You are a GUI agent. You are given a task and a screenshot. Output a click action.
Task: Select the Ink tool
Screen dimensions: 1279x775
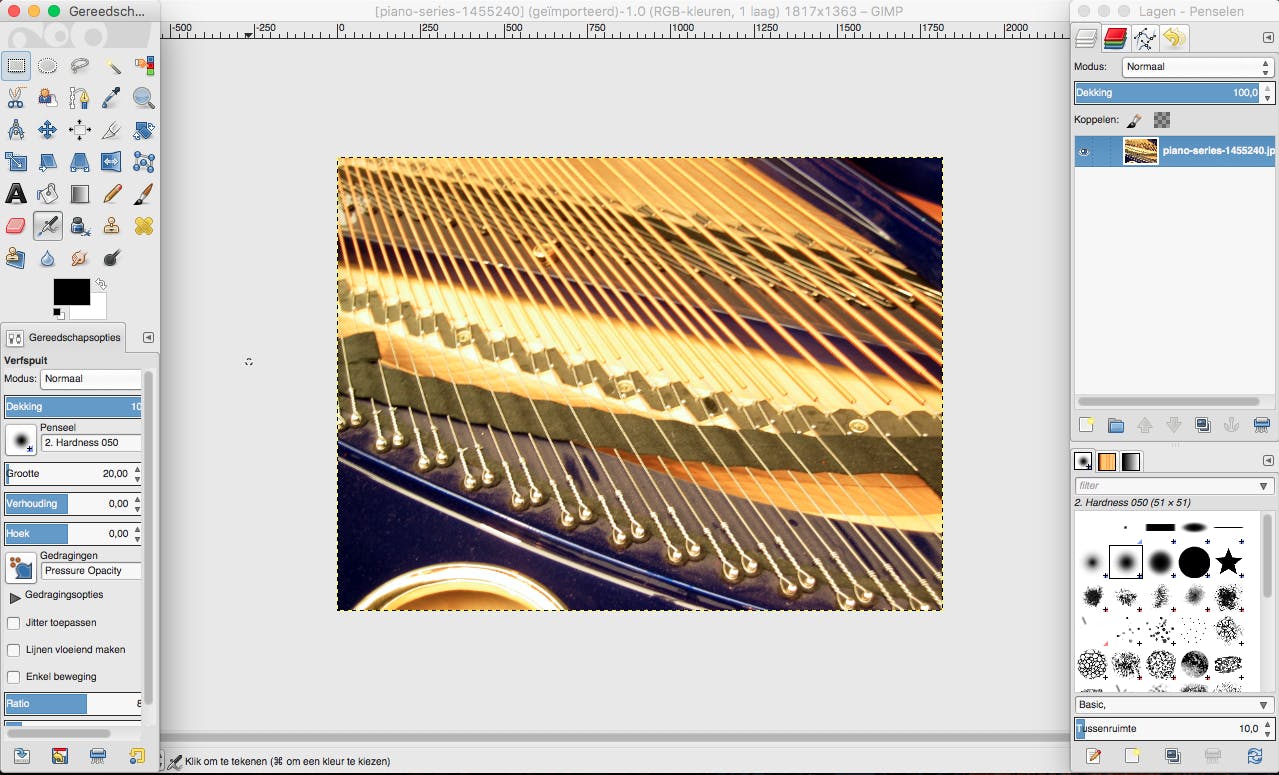(x=80, y=226)
